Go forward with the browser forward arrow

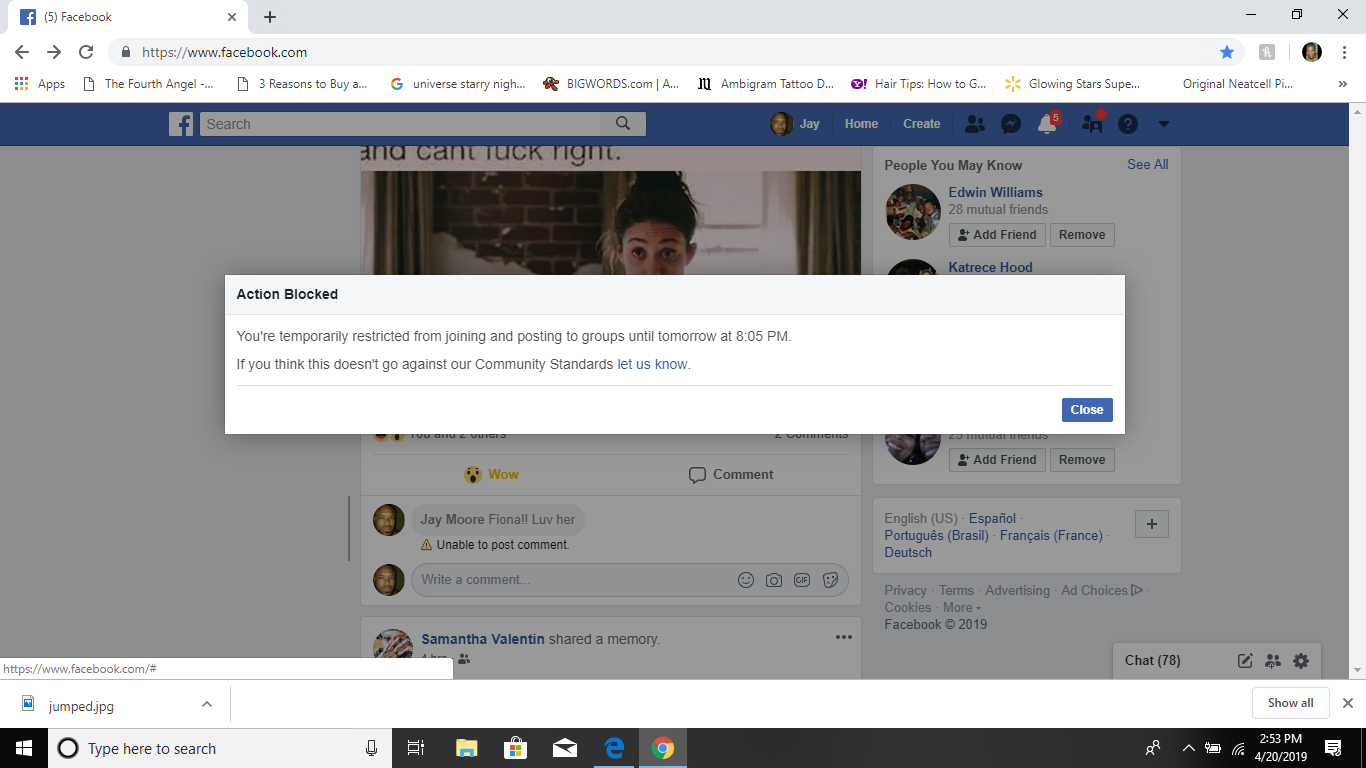point(54,52)
